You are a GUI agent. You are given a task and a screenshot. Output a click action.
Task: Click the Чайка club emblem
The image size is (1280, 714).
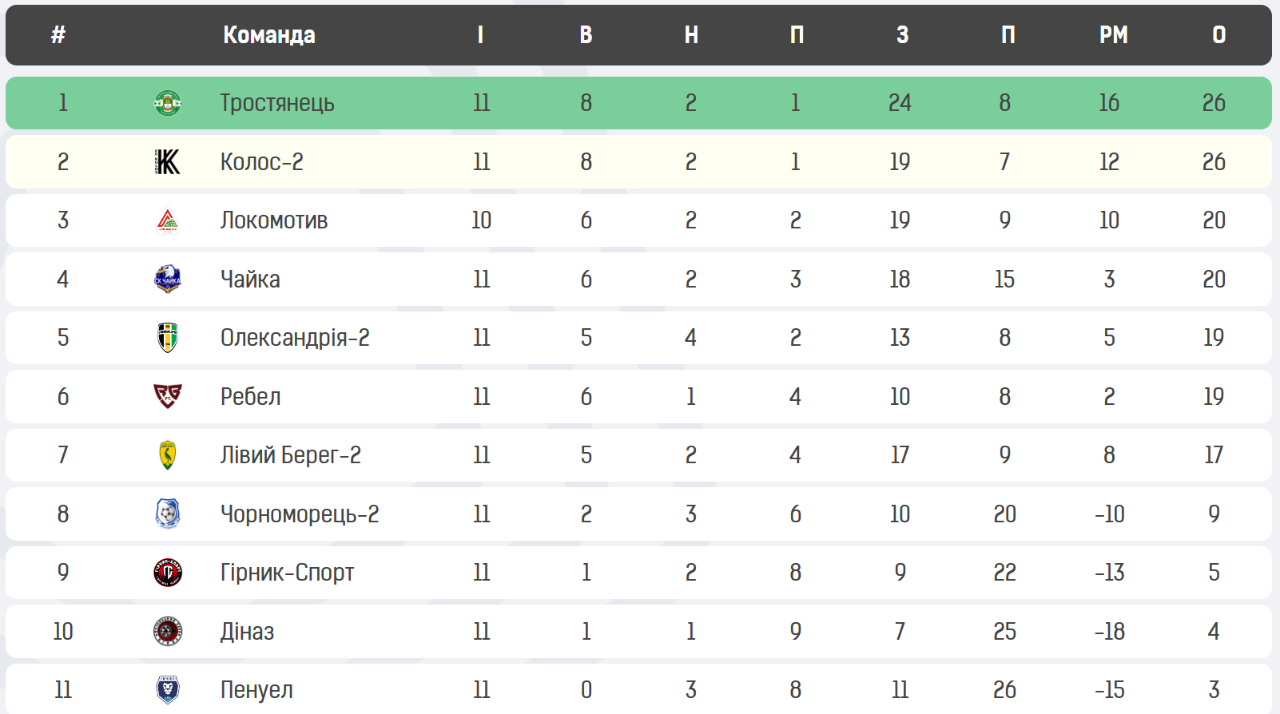(167, 279)
